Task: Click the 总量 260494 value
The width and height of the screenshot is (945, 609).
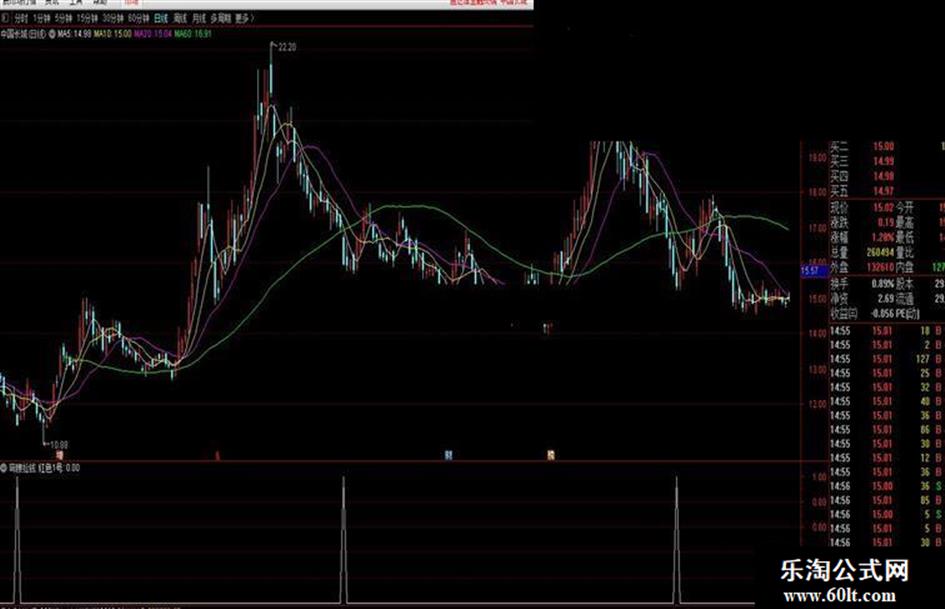Action: pos(880,253)
